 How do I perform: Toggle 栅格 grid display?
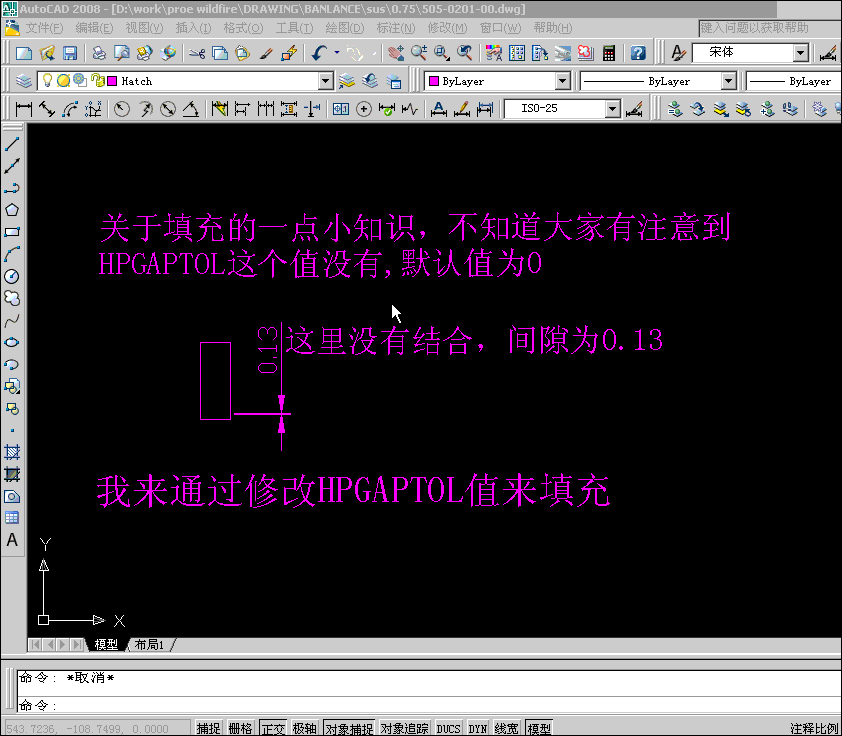pyautogui.click(x=240, y=728)
